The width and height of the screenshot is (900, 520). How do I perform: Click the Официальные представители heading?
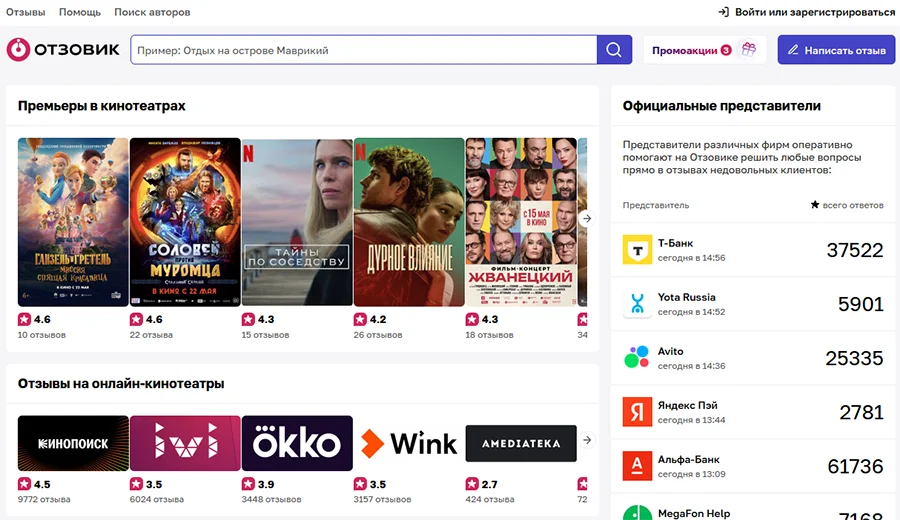721,106
